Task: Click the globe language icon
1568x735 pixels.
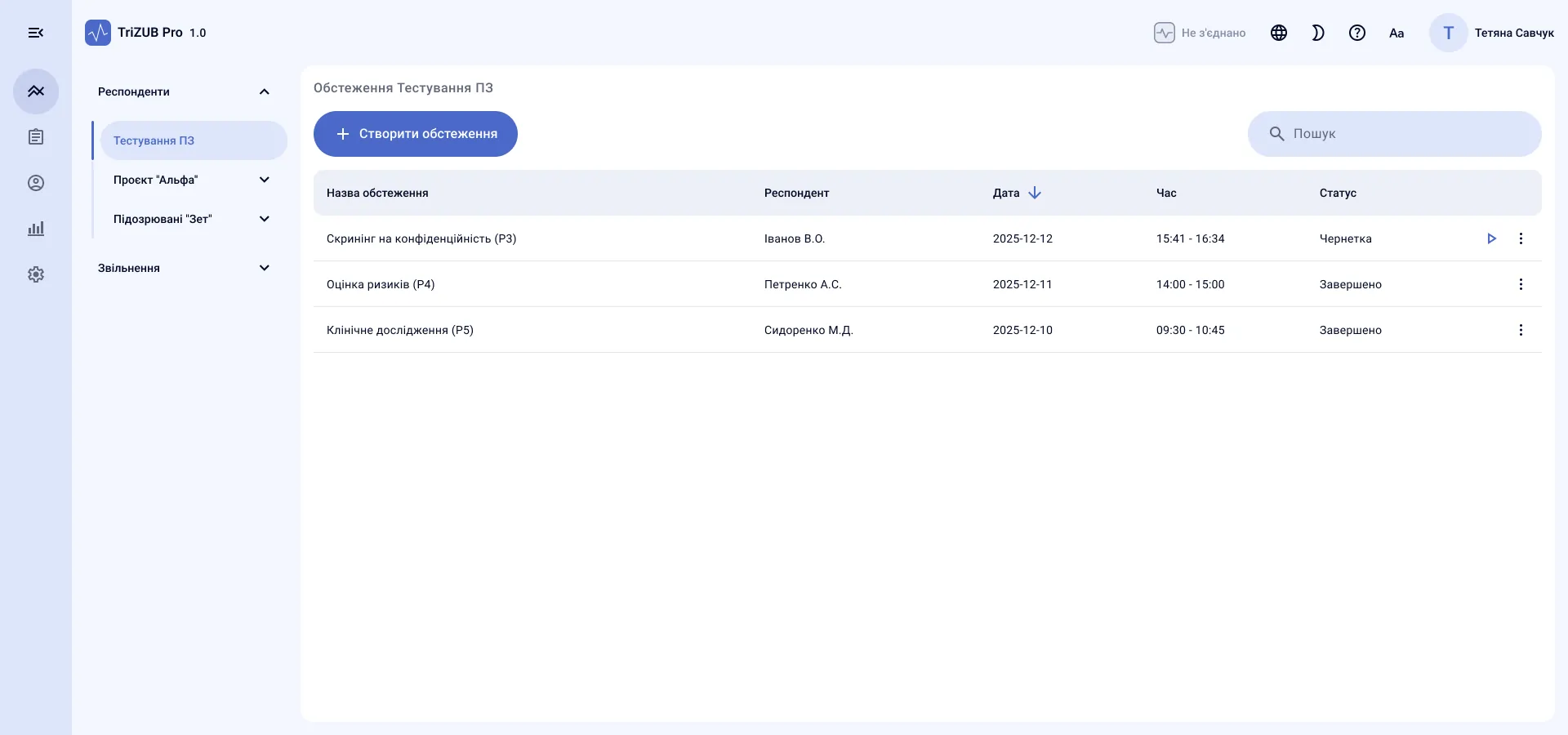Action: click(x=1279, y=33)
